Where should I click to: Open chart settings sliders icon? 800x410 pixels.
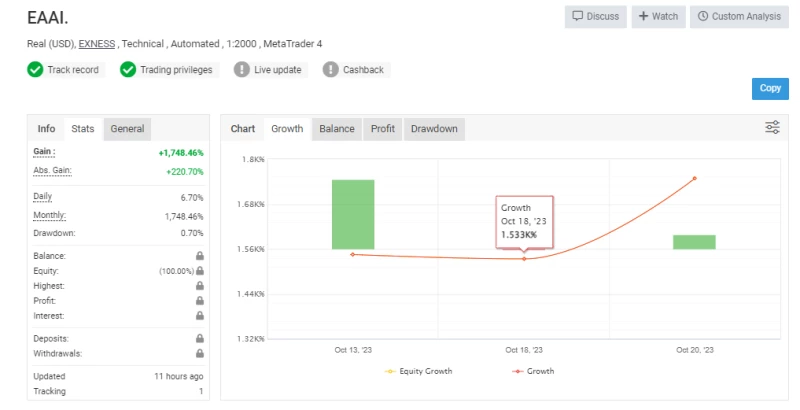pos(772,127)
